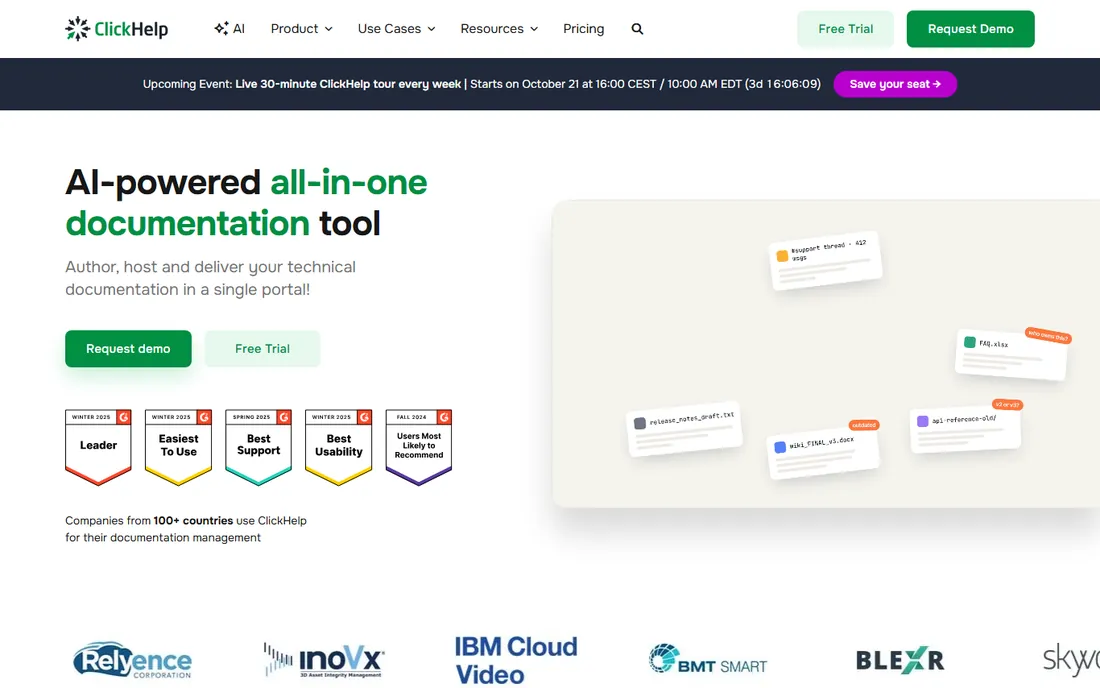The width and height of the screenshot is (1100, 688).
Task: Click the G2 Leader Winter 2025 badge
Action: (98, 447)
